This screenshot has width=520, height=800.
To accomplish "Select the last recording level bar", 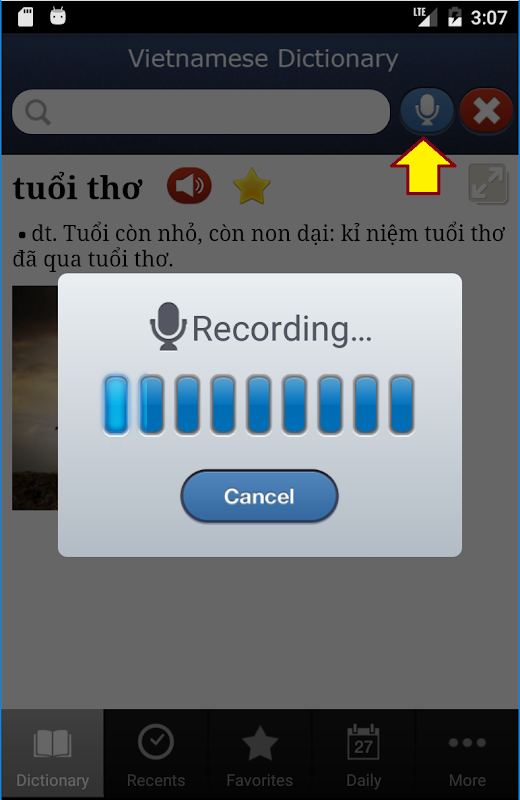I will point(402,405).
